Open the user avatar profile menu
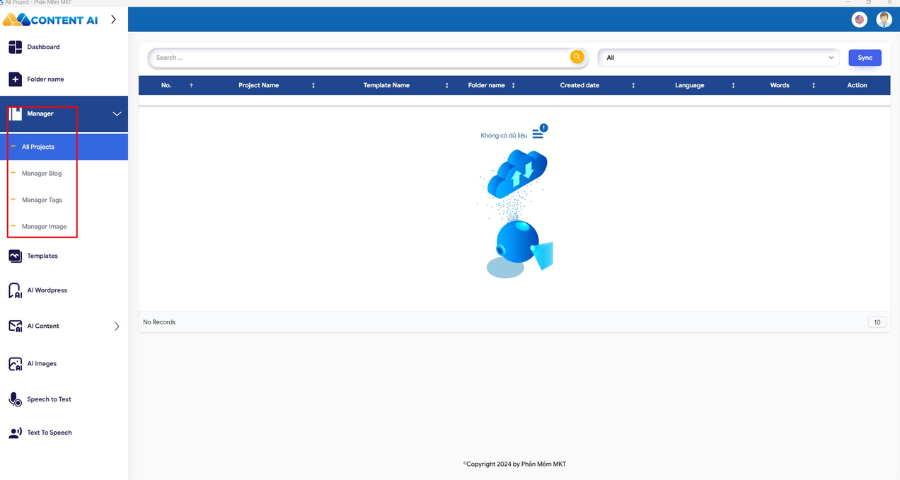The height and width of the screenshot is (480, 900). tap(884, 20)
